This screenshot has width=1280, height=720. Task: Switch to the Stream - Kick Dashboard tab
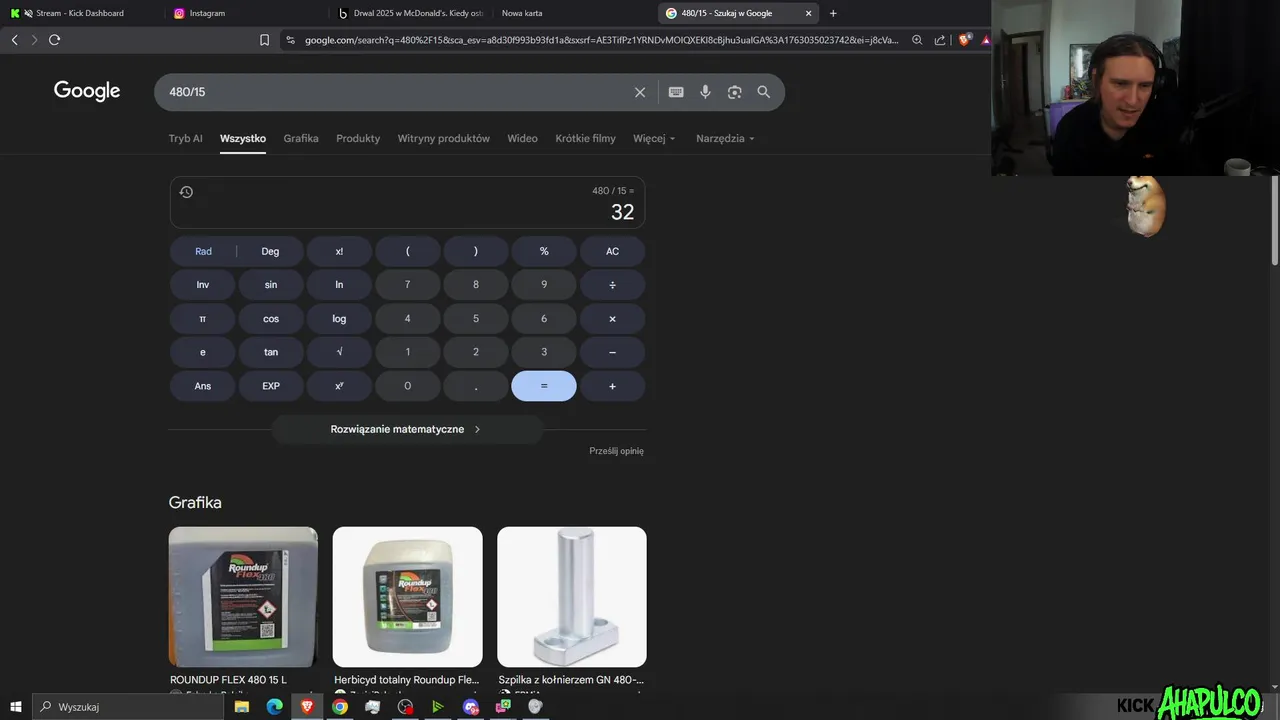pyautogui.click(x=80, y=13)
